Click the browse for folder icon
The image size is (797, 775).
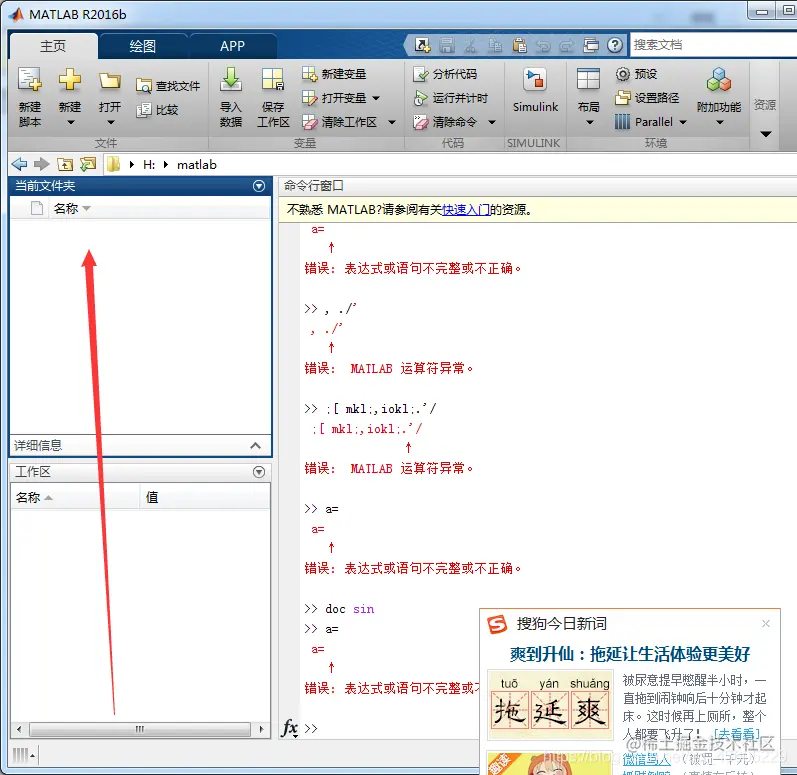point(87,164)
